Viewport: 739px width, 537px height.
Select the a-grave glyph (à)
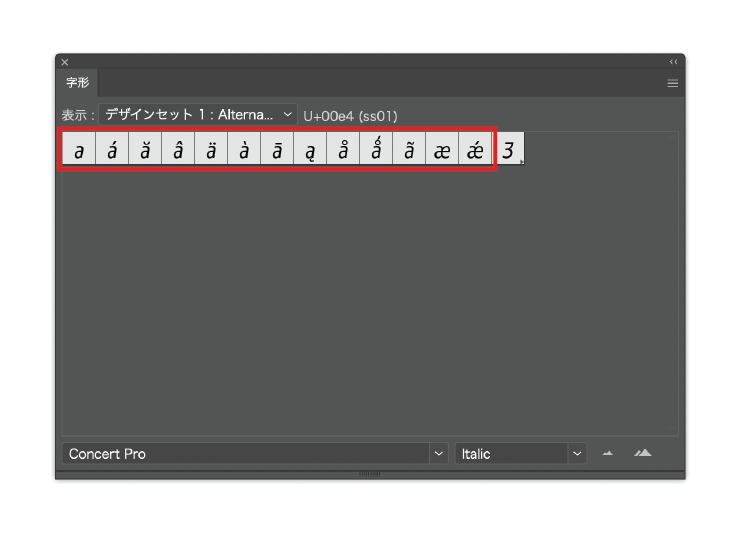[244, 151]
